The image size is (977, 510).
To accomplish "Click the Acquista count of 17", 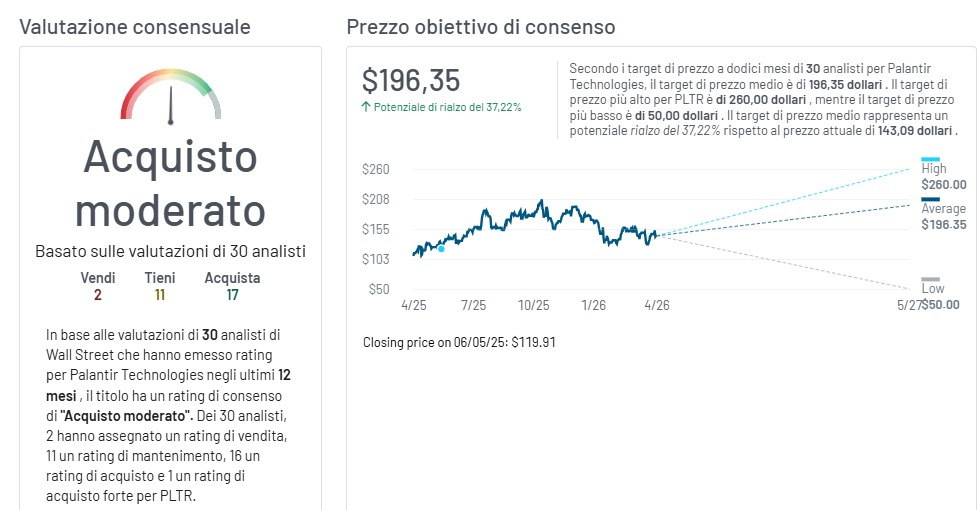I will click(232, 295).
